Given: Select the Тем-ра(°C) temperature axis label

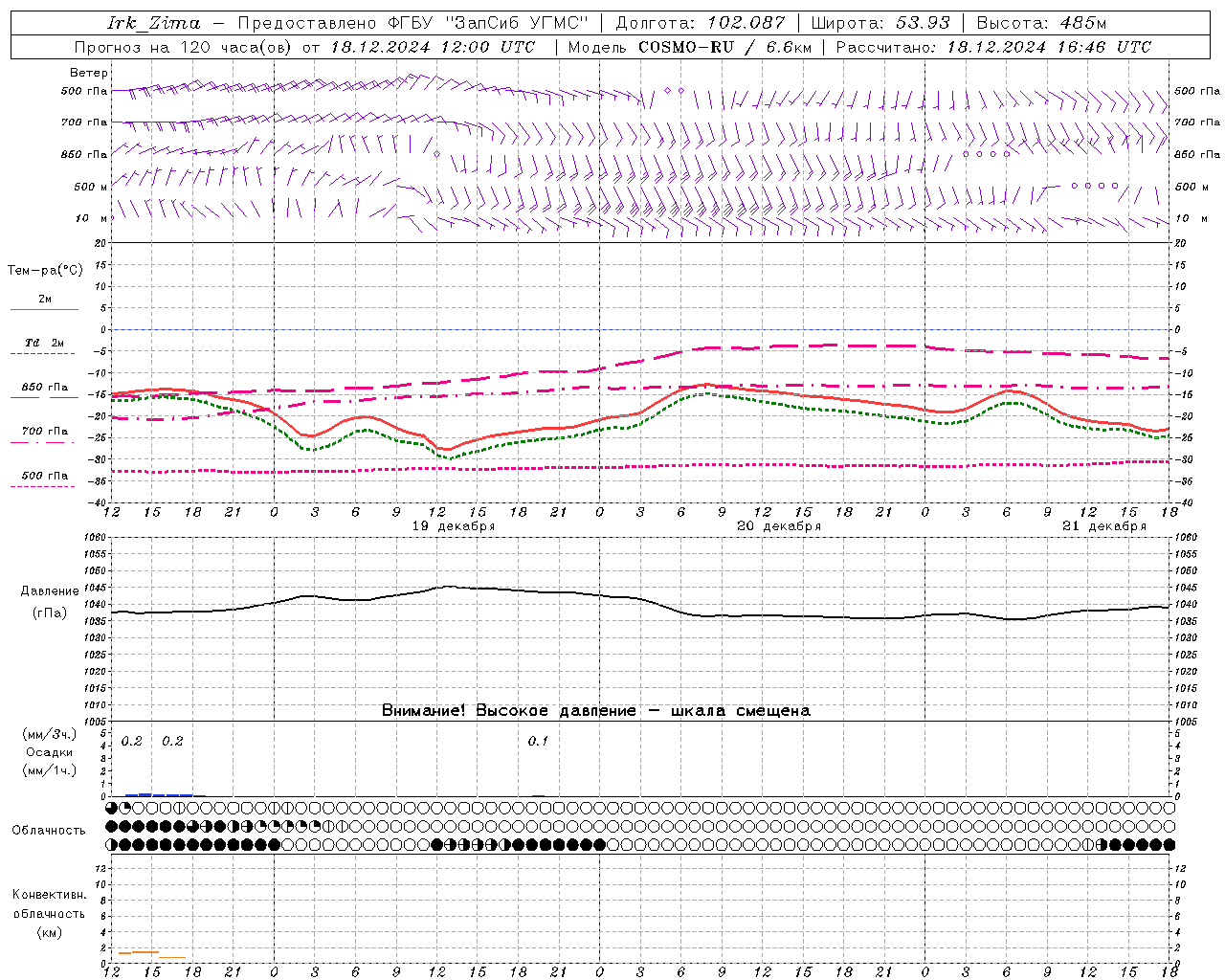Looking at the screenshot, I should click(x=45, y=271).
